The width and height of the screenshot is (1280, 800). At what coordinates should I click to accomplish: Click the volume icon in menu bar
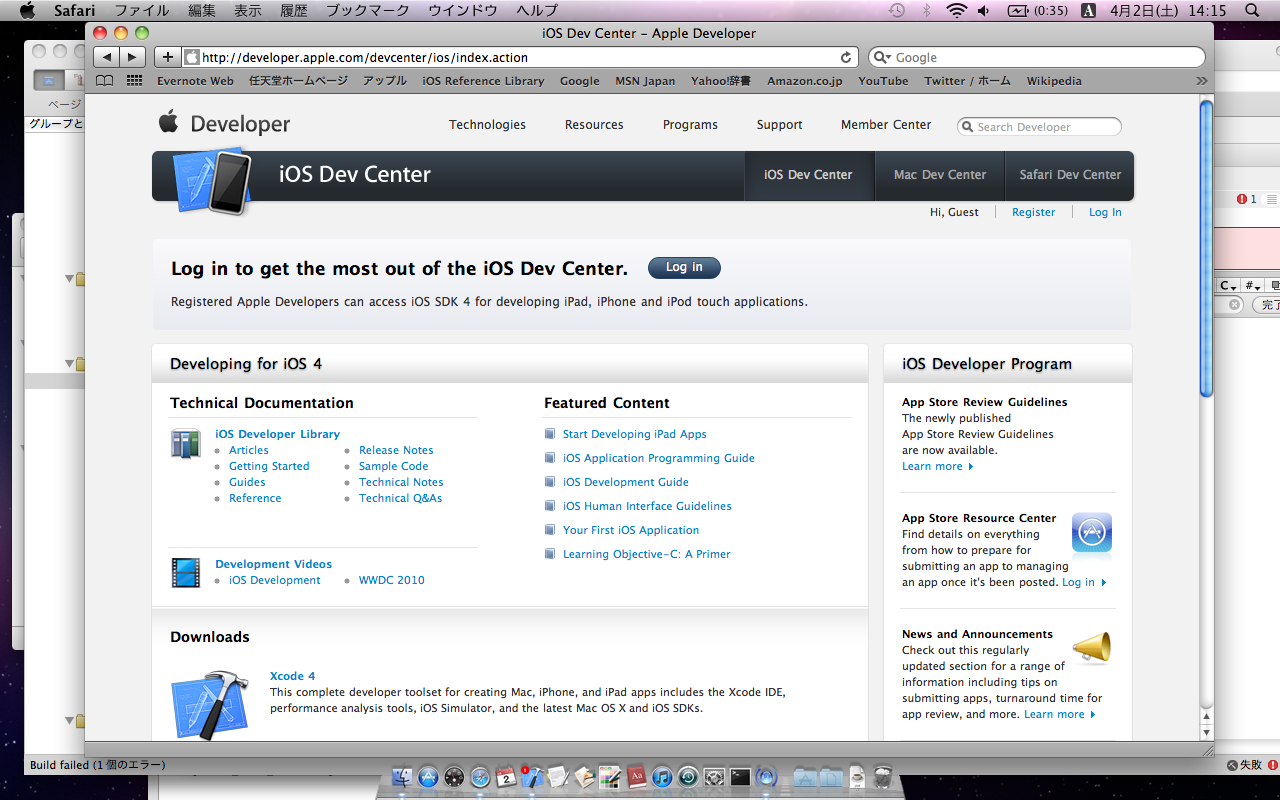pos(984,10)
